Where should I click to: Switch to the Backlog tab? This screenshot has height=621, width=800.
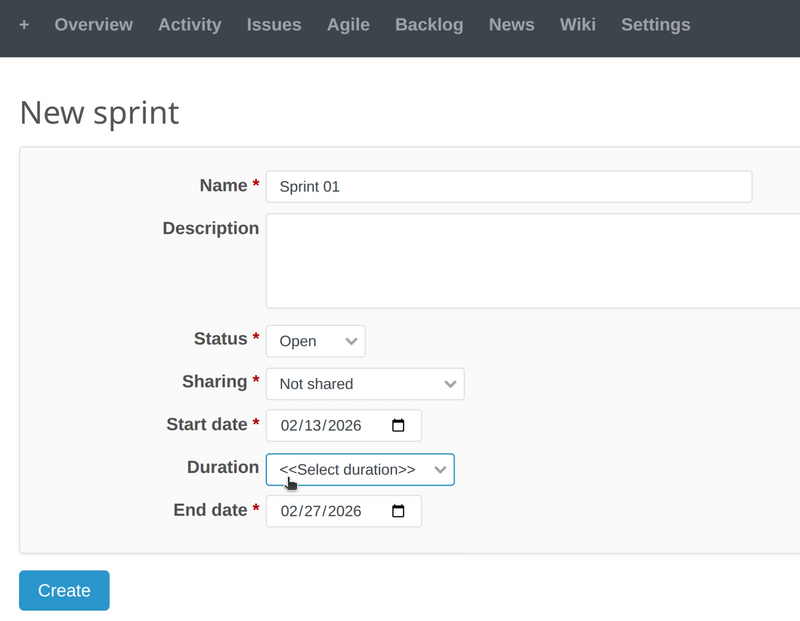coord(429,25)
